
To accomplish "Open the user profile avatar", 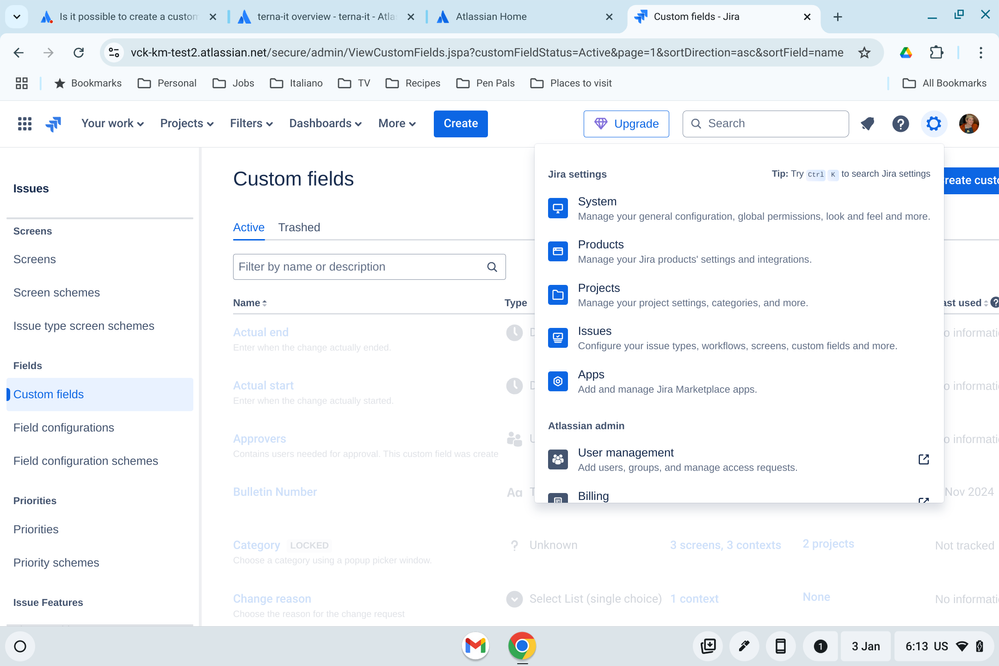I will (969, 124).
